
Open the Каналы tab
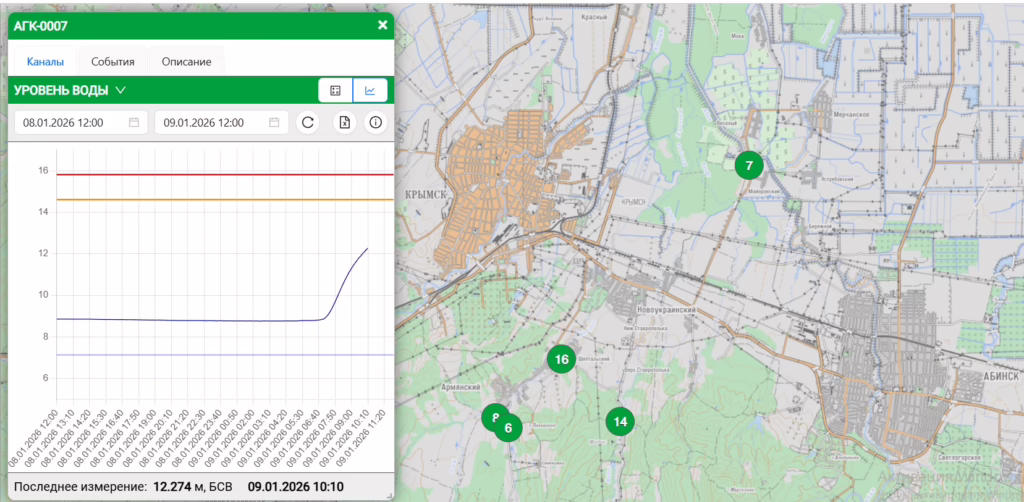45,61
